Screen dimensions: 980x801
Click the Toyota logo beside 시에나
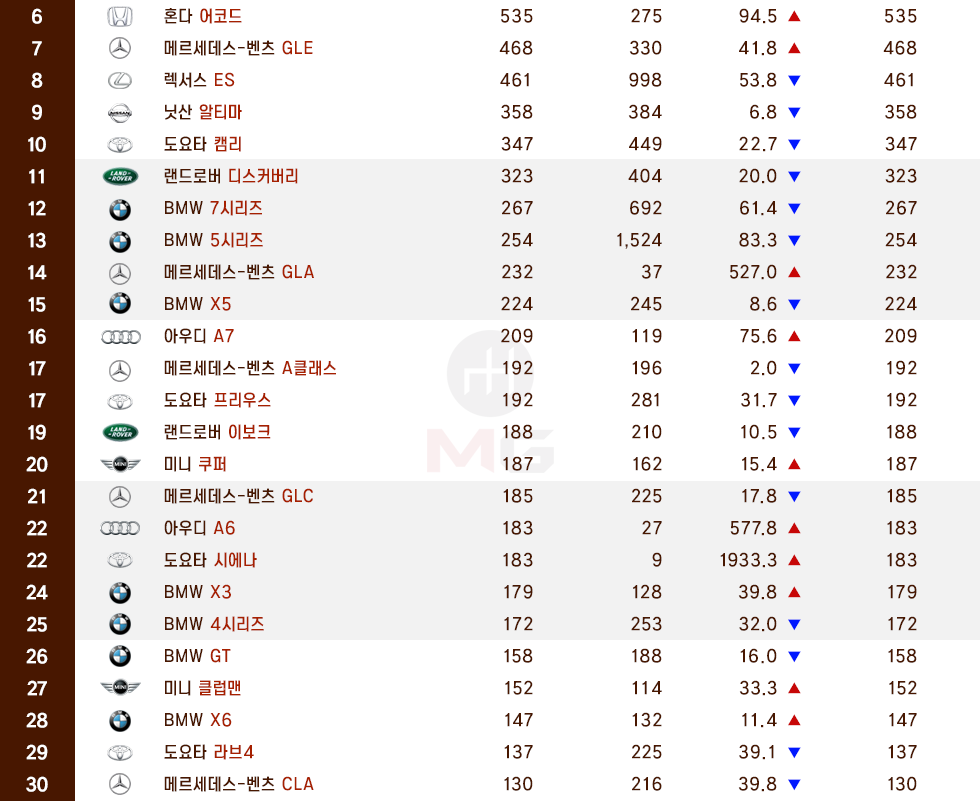120,560
